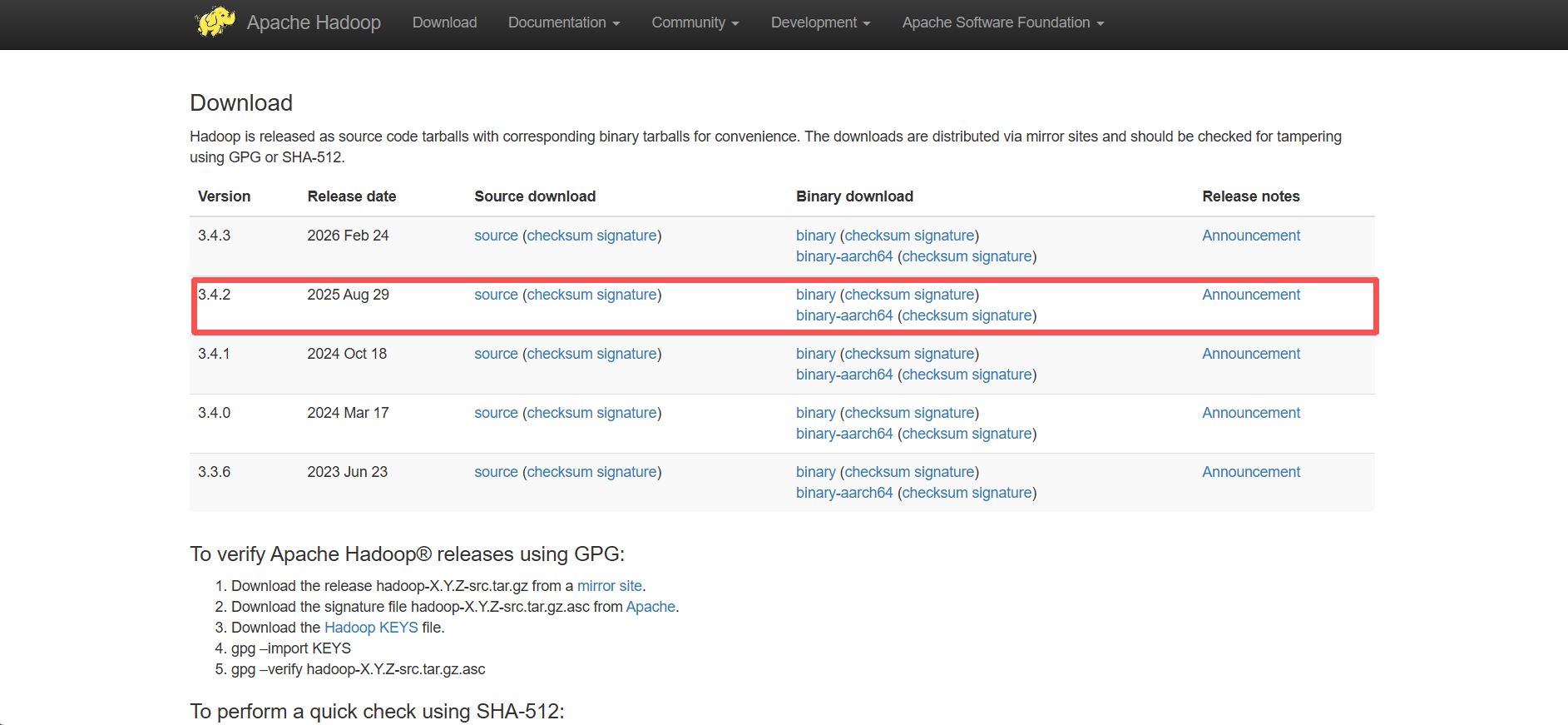Open binary signature for 3.4.2

944,295
